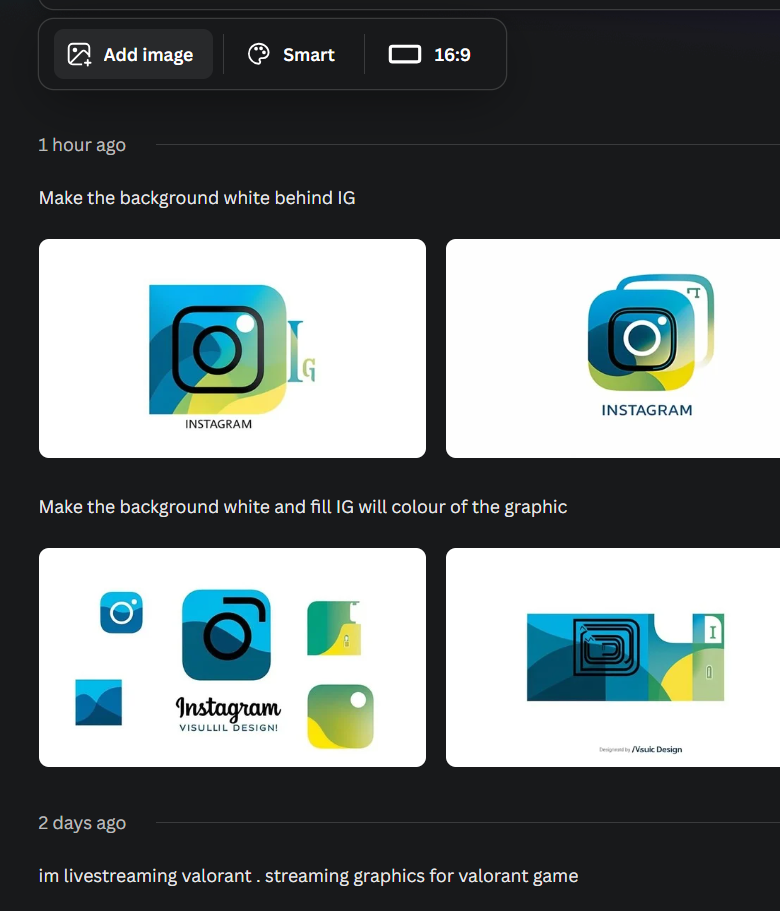
Task: Open the layered Instagram logo with blue INSTAGRAM caption
Action: click(613, 349)
